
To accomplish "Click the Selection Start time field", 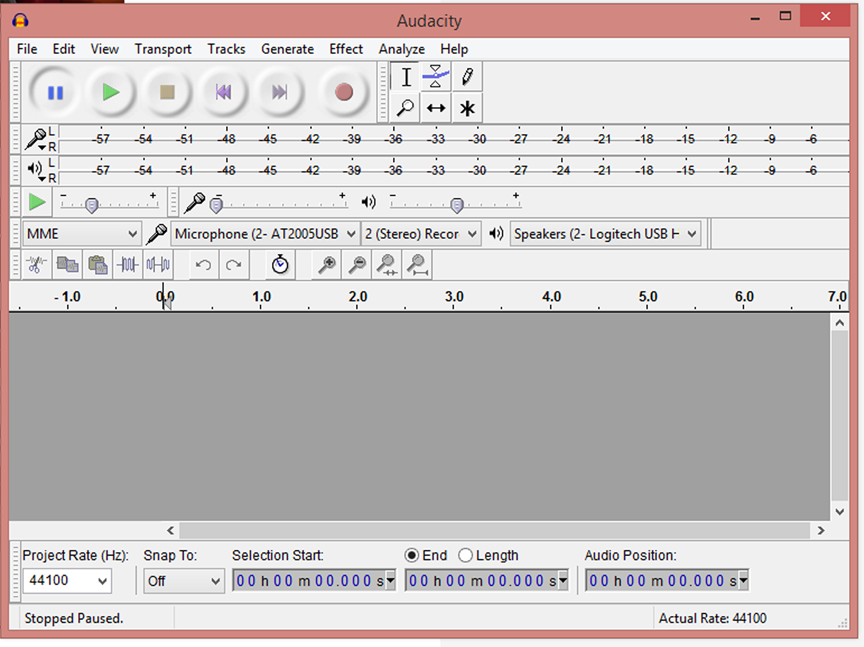I will coord(314,580).
